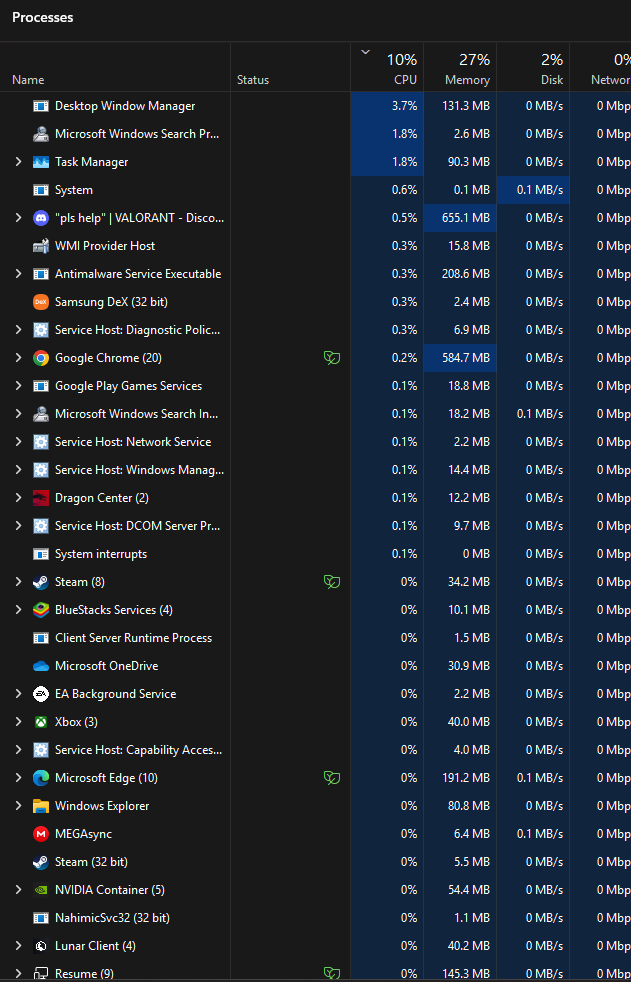631x982 pixels.
Task: Click the MEGAsync red icon
Action: pos(41,834)
